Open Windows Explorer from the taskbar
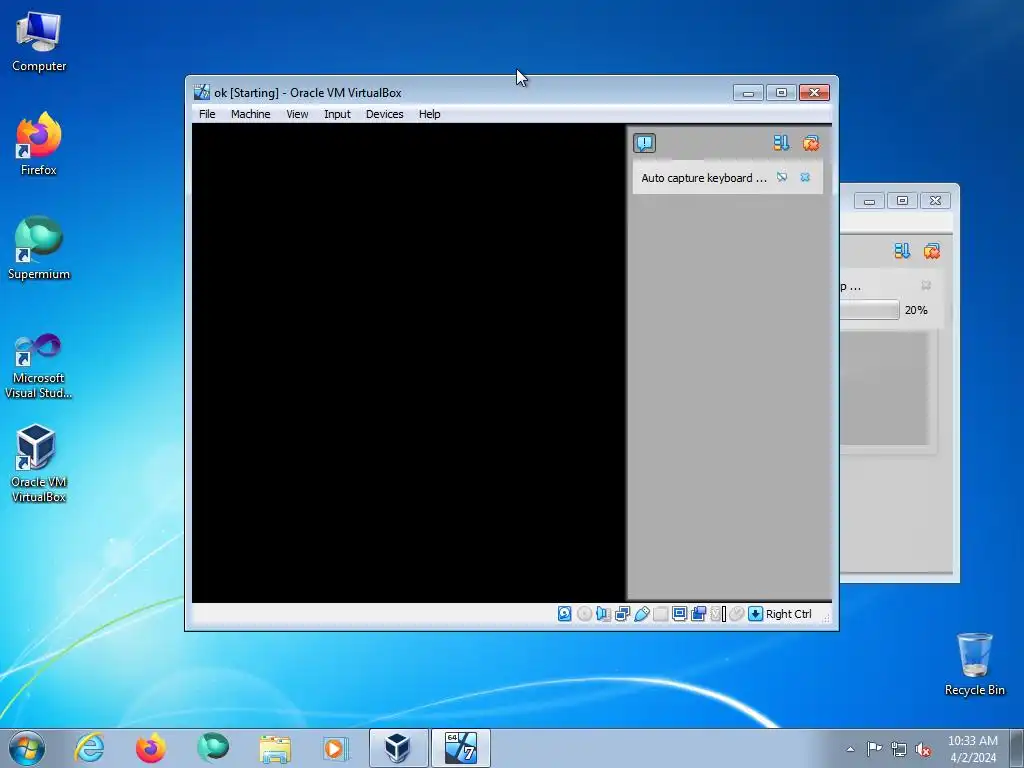The width and height of the screenshot is (1024, 768). (x=275, y=748)
